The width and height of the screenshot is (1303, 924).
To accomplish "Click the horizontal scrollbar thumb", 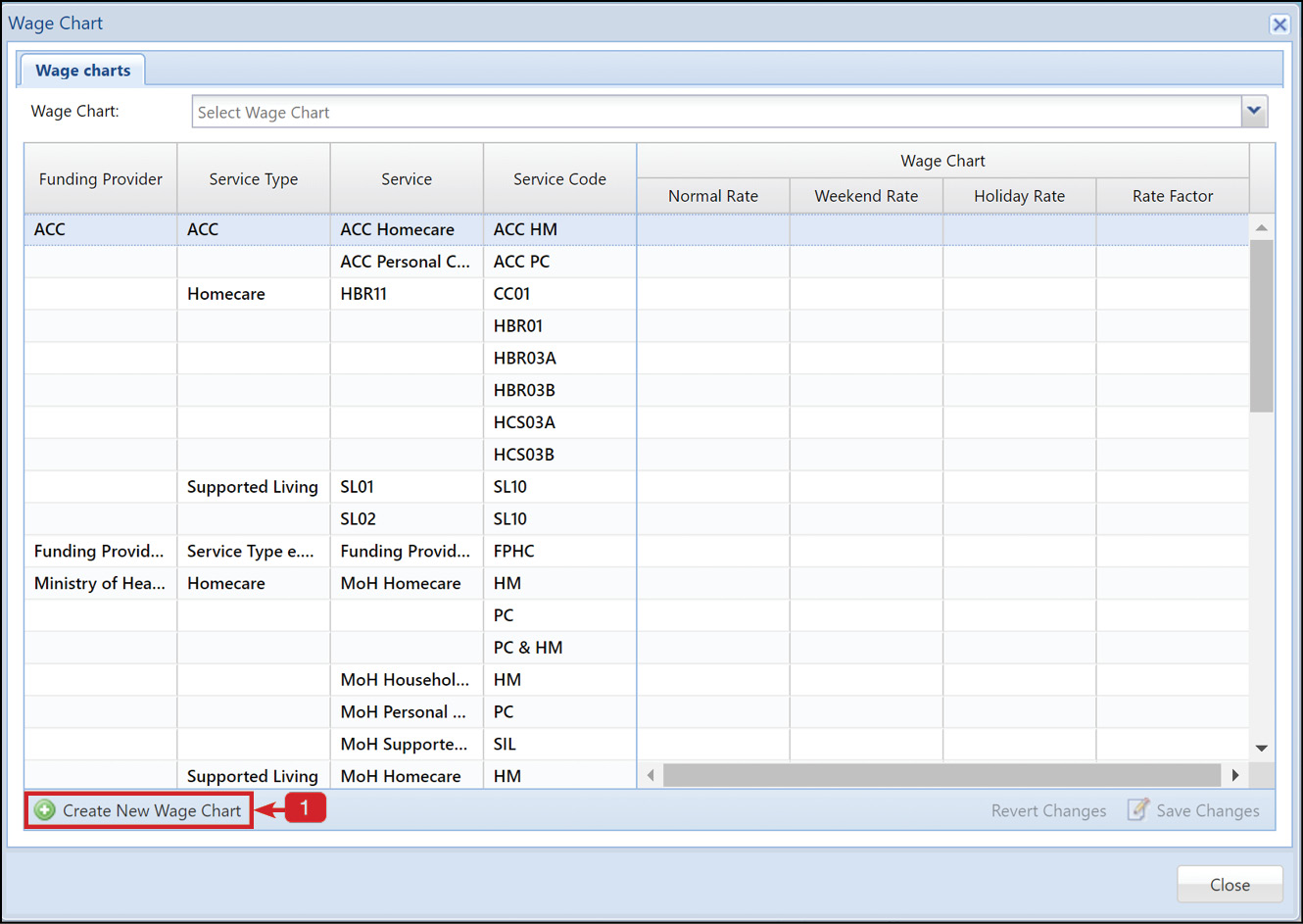I will pyautogui.click(x=942, y=775).
